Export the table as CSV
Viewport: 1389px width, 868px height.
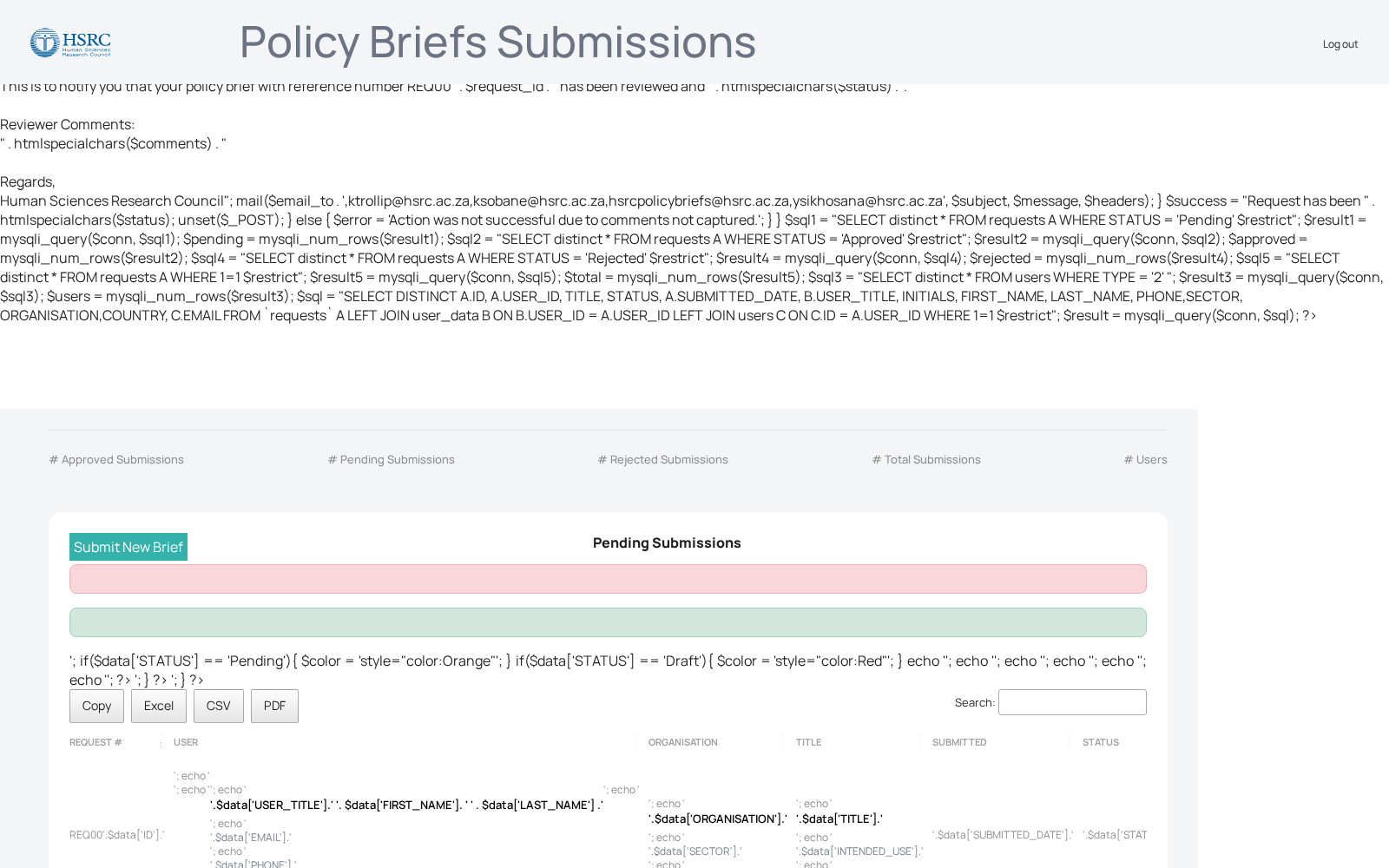pos(219,706)
